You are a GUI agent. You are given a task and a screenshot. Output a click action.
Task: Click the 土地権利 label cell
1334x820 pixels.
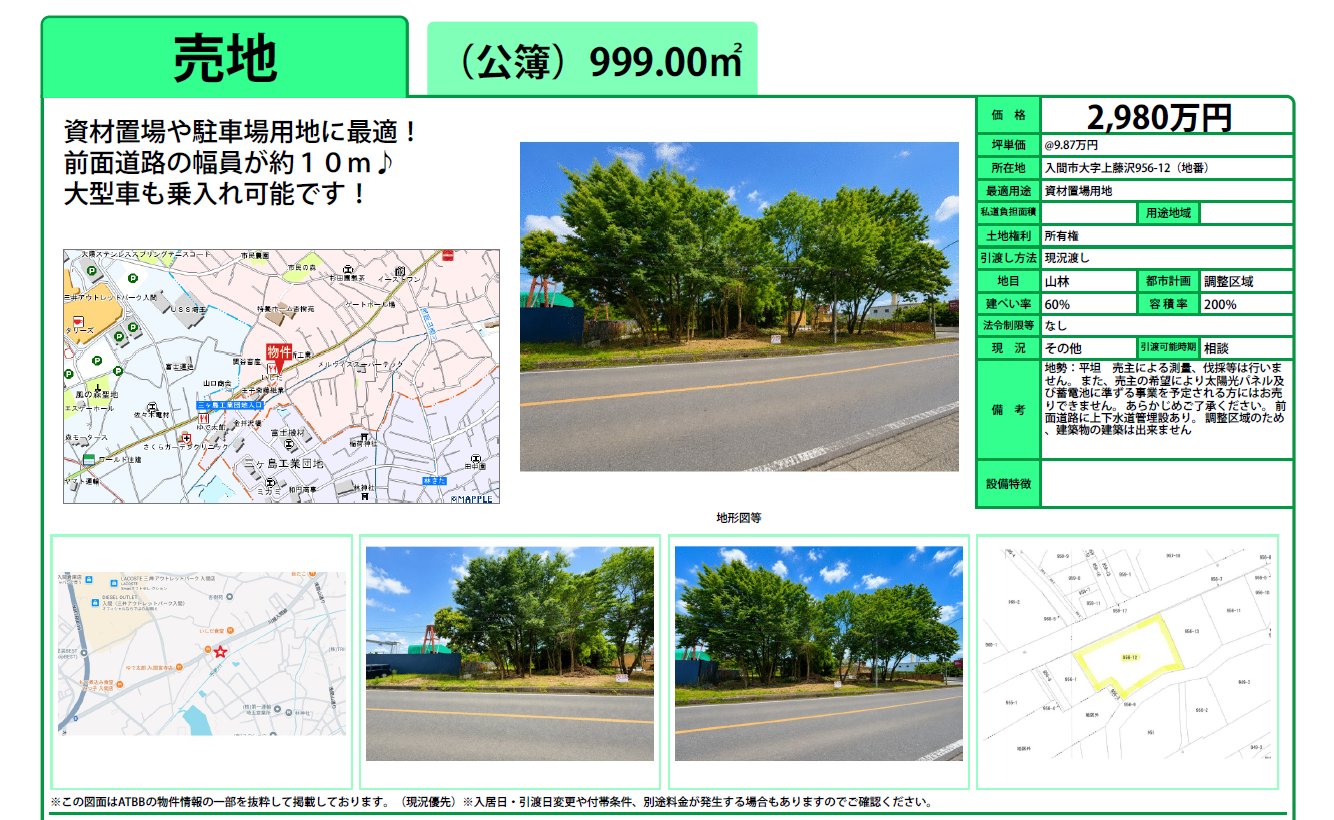click(x=1009, y=236)
